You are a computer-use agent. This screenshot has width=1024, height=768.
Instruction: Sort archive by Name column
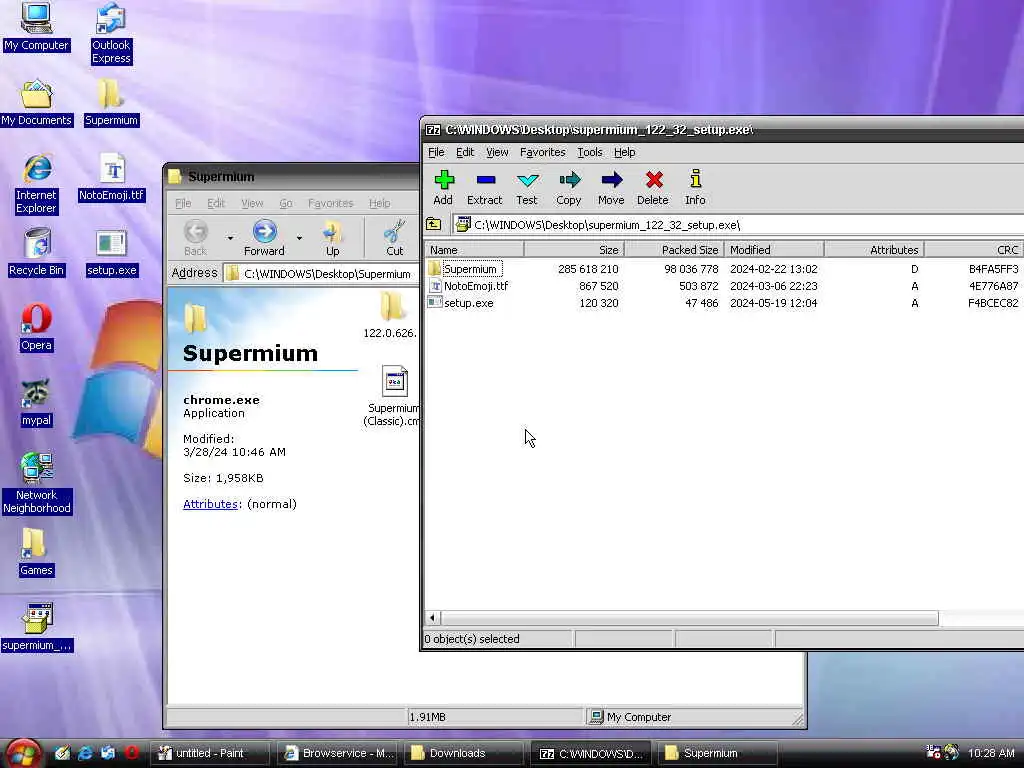coord(474,250)
